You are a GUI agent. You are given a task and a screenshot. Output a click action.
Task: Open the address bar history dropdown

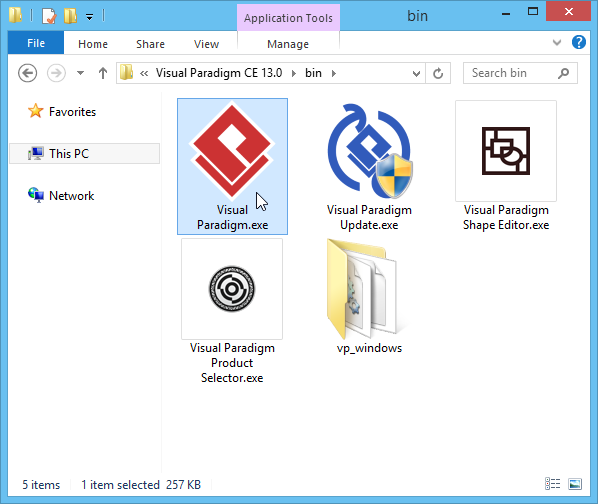(x=416, y=73)
